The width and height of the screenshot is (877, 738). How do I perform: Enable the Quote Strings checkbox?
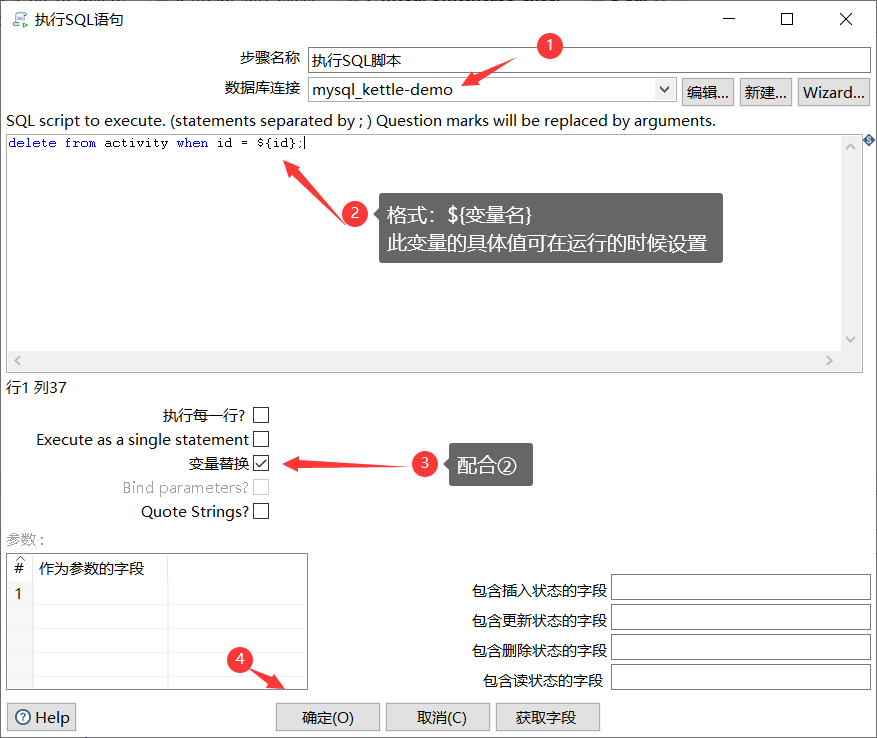pos(259,511)
